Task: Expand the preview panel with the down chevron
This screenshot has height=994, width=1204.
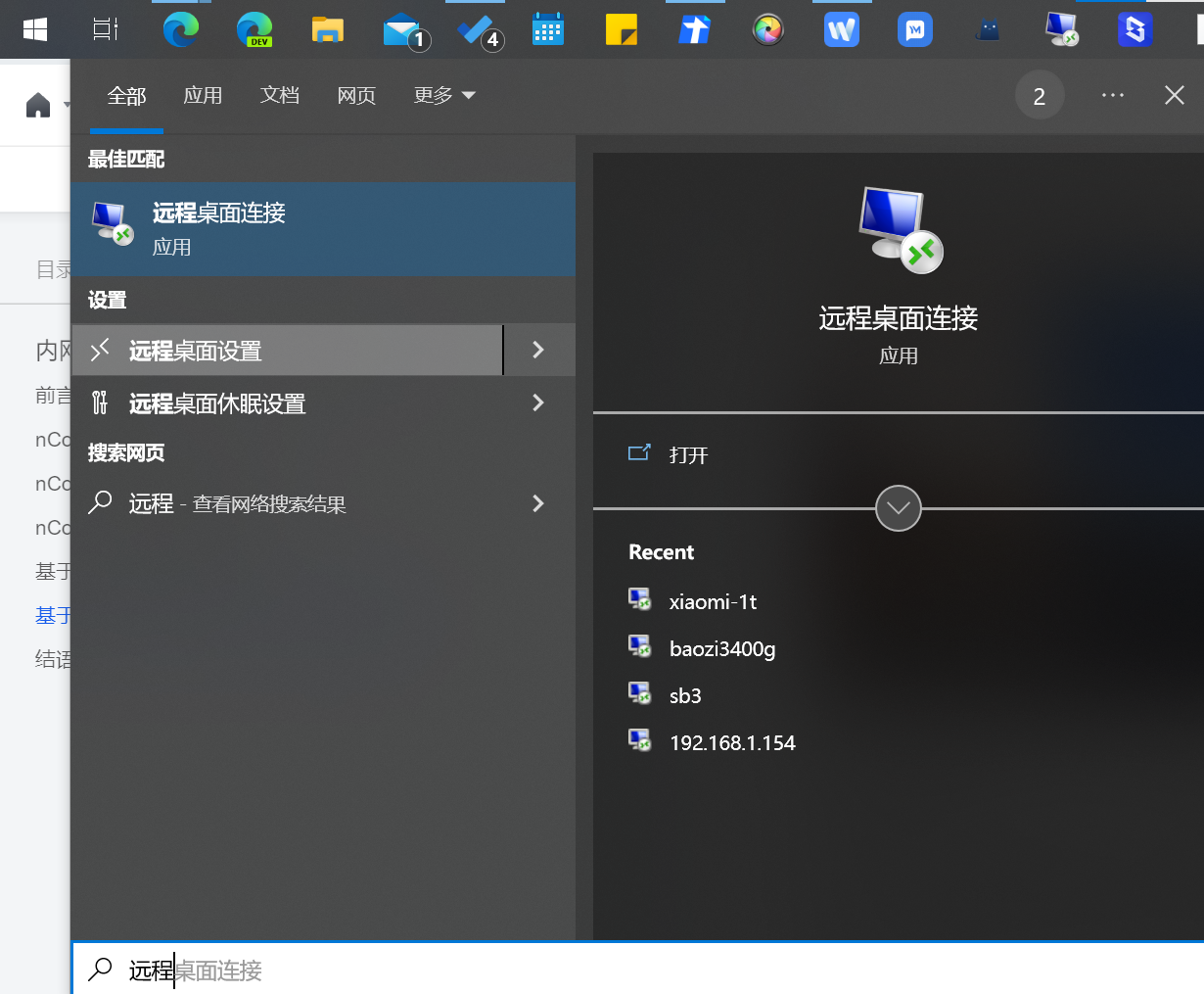Action: 898,508
